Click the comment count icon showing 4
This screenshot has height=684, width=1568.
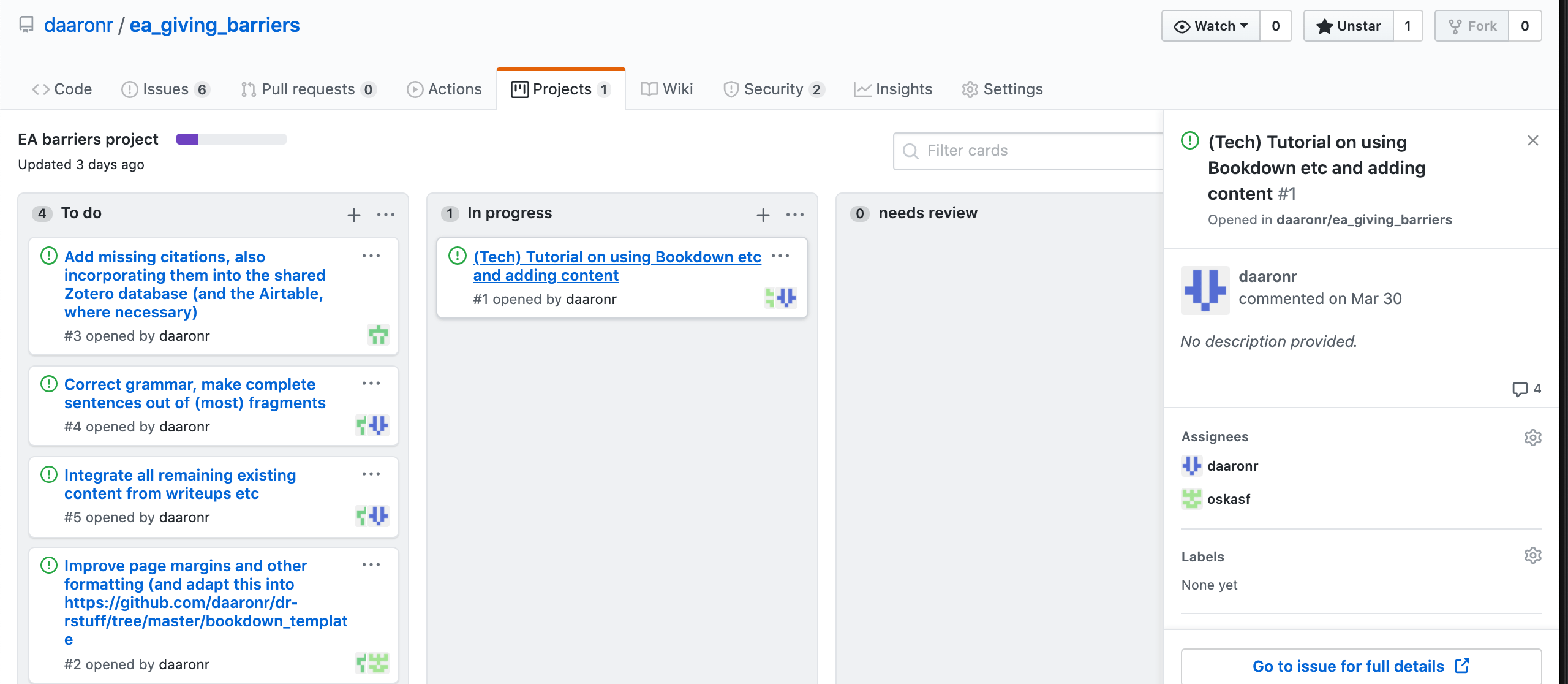(x=1520, y=389)
